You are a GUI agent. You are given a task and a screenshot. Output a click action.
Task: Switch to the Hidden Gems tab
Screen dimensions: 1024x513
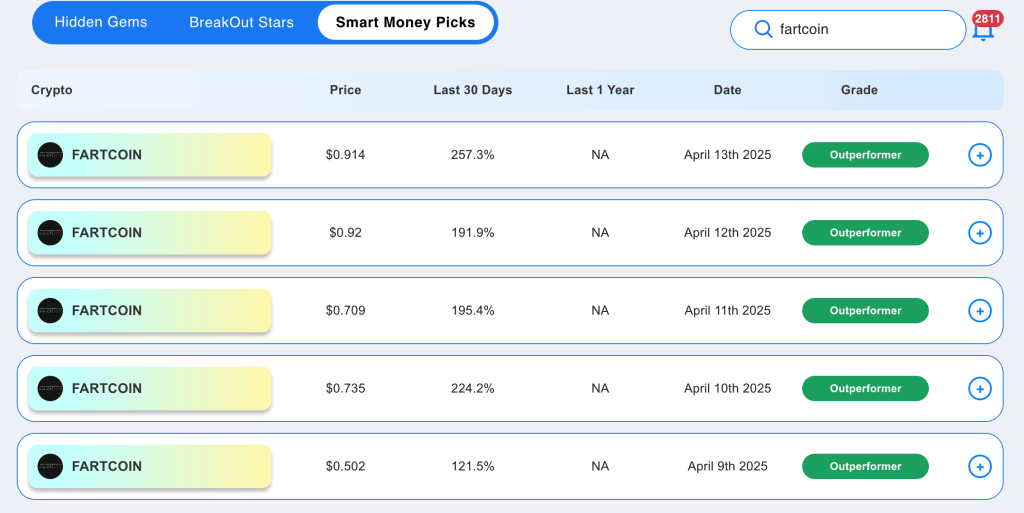[101, 22]
